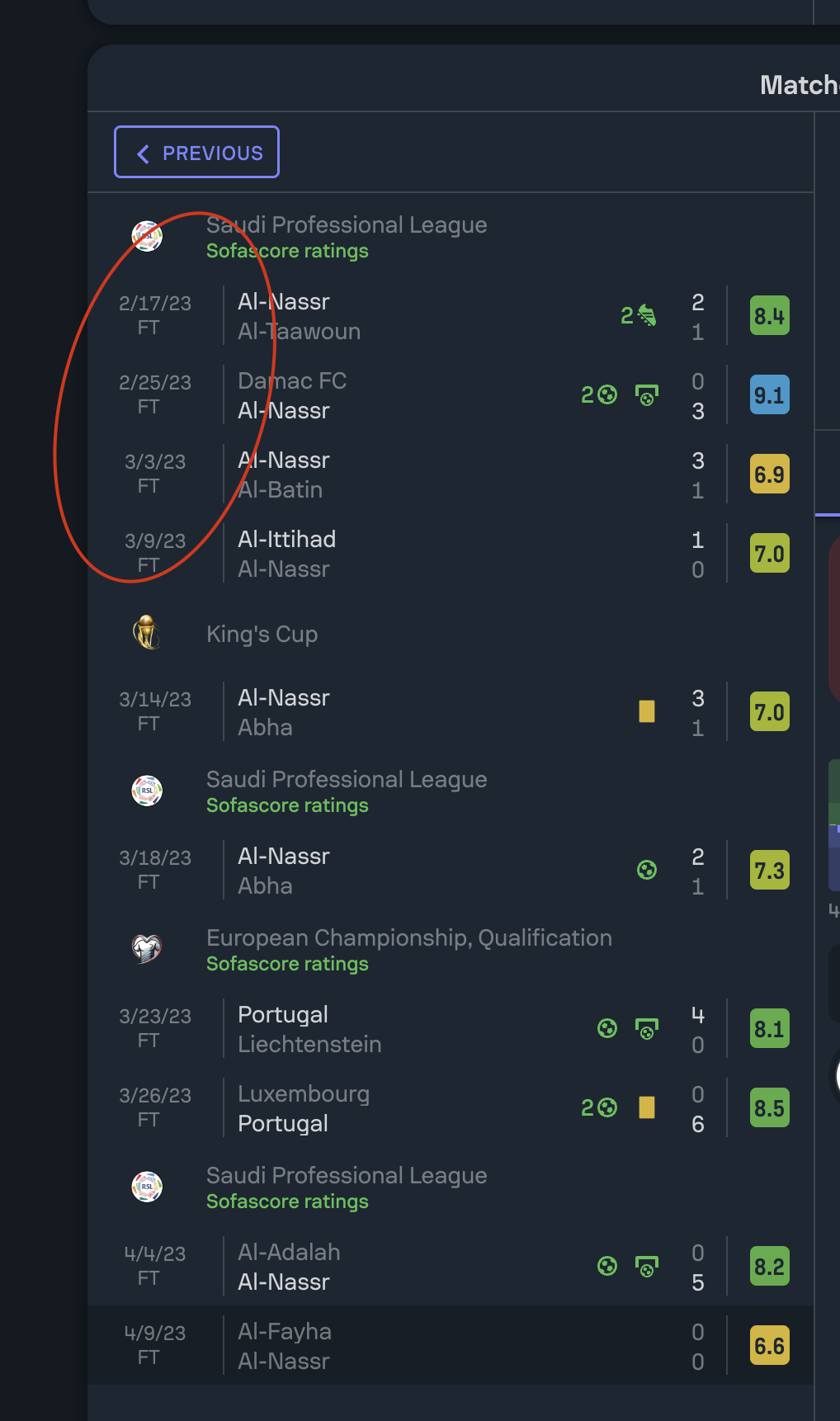This screenshot has height=1421, width=840.
Task: Click the yellow card icon in King's Cup Abha match
Action: coord(646,710)
